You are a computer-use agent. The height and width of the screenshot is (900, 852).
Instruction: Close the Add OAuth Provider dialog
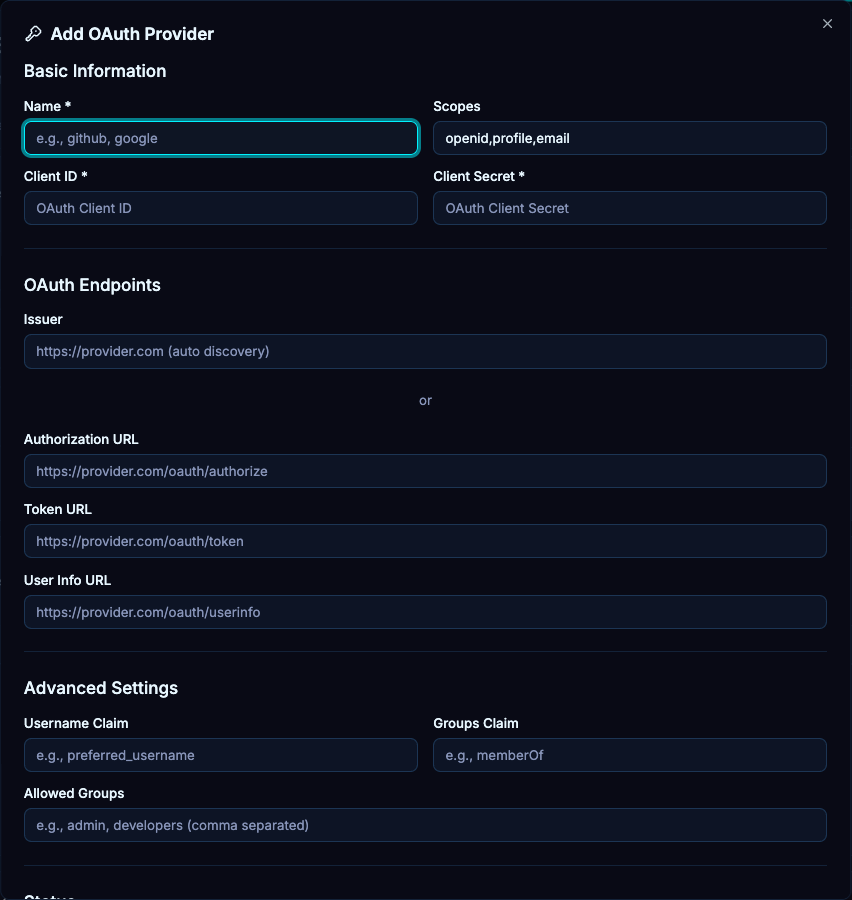pos(827,24)
